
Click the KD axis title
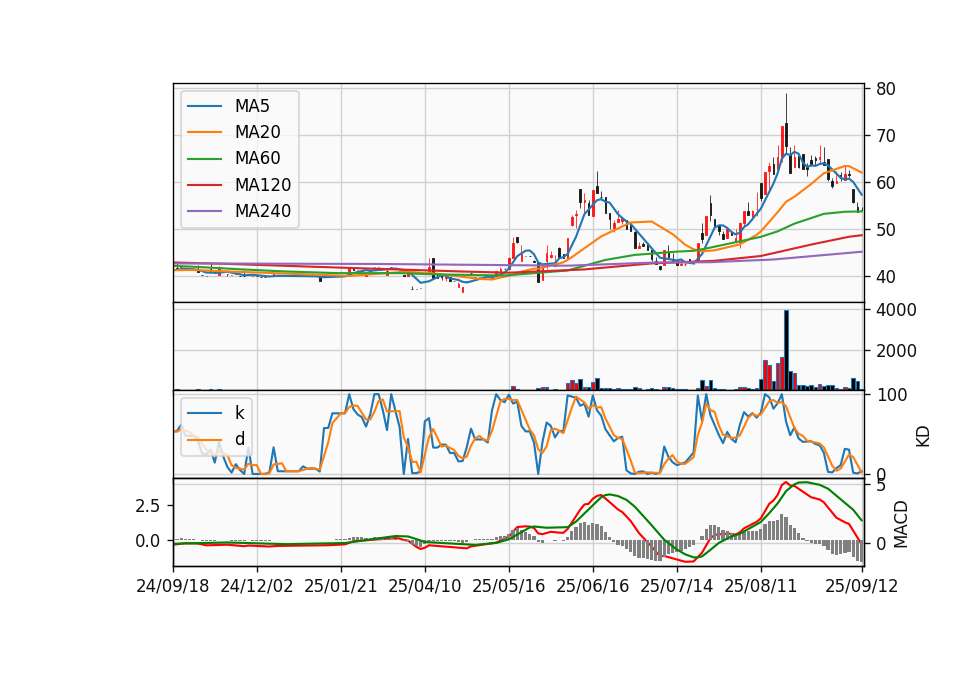tap(923, 437)
